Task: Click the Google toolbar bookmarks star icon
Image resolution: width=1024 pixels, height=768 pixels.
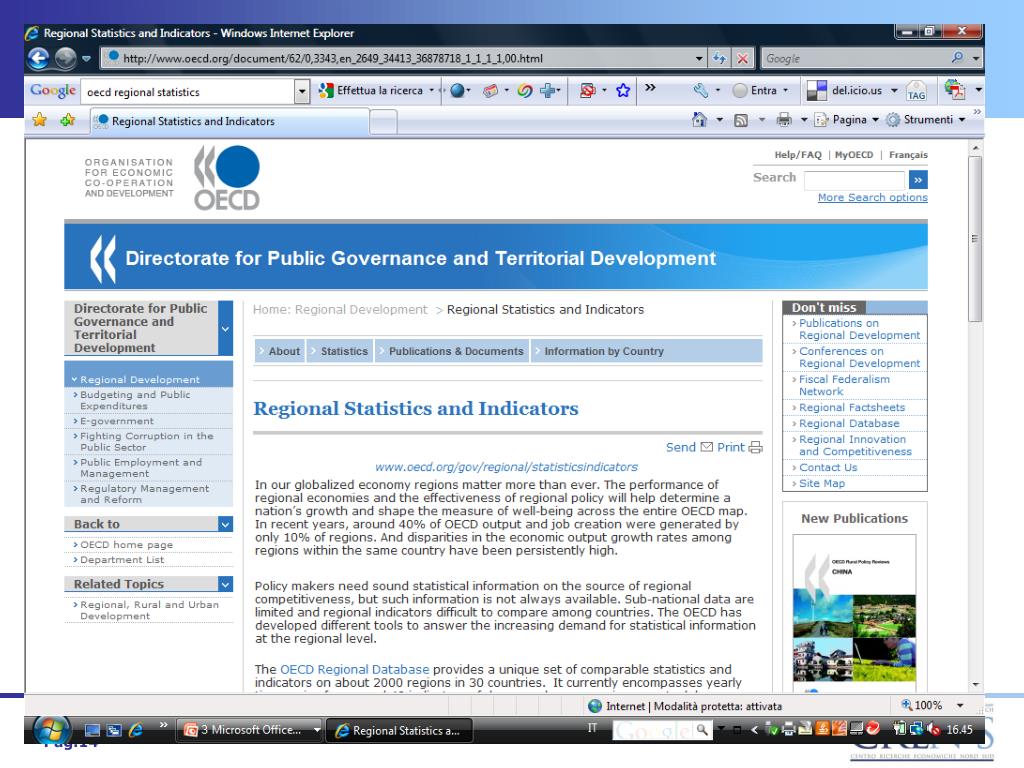Action: click(x=623, y=91)
